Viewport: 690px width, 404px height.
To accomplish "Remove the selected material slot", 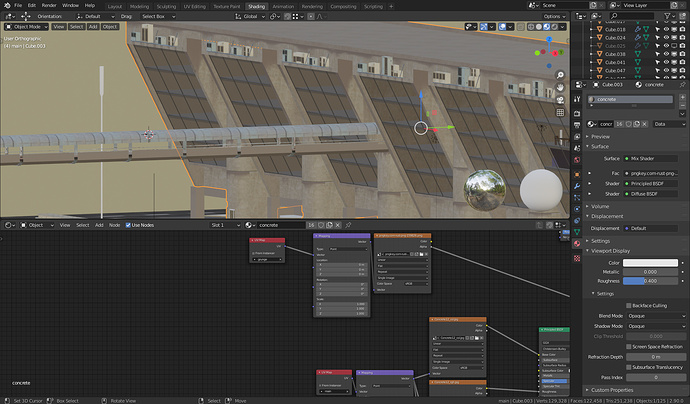I will (x=682, y=105).
